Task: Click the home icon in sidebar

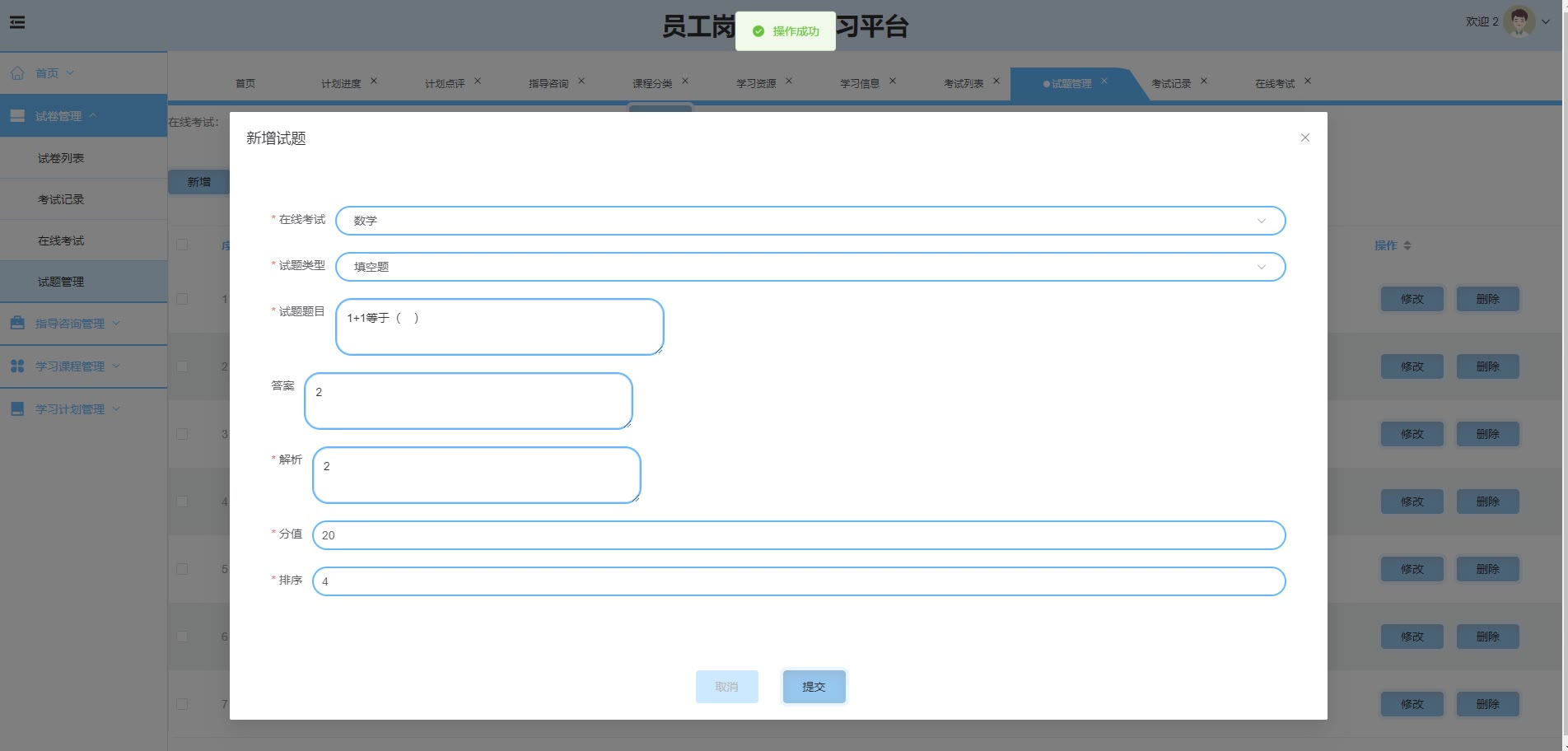Action: pyautogui.click(x=17, y=73)
